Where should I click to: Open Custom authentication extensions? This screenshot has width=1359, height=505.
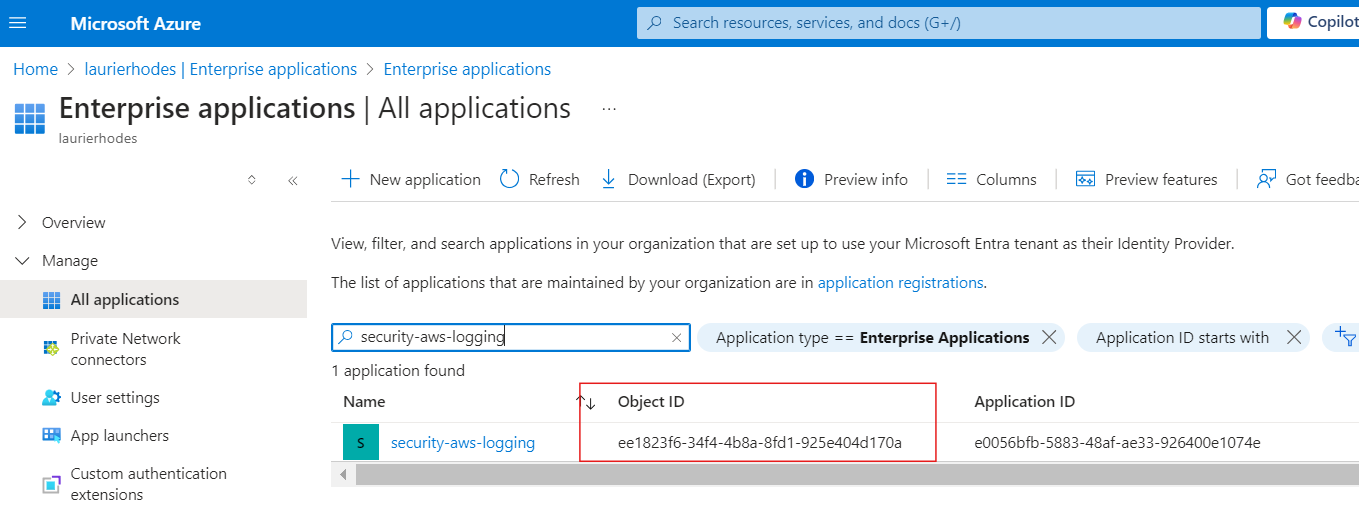click(148, 484)
